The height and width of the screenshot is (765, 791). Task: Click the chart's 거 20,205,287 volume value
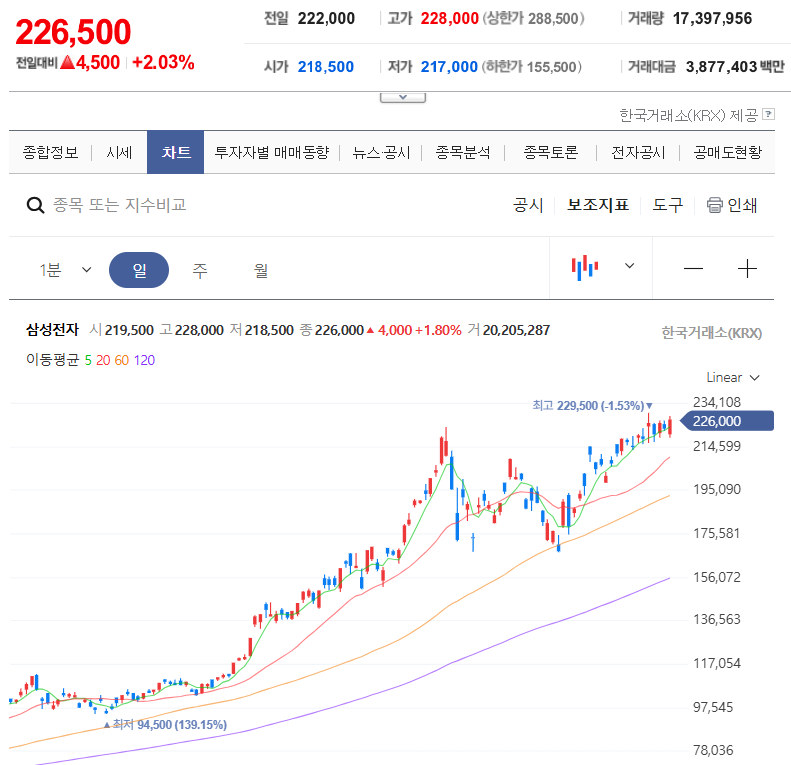pyautogui.click(x=508, y=330)
